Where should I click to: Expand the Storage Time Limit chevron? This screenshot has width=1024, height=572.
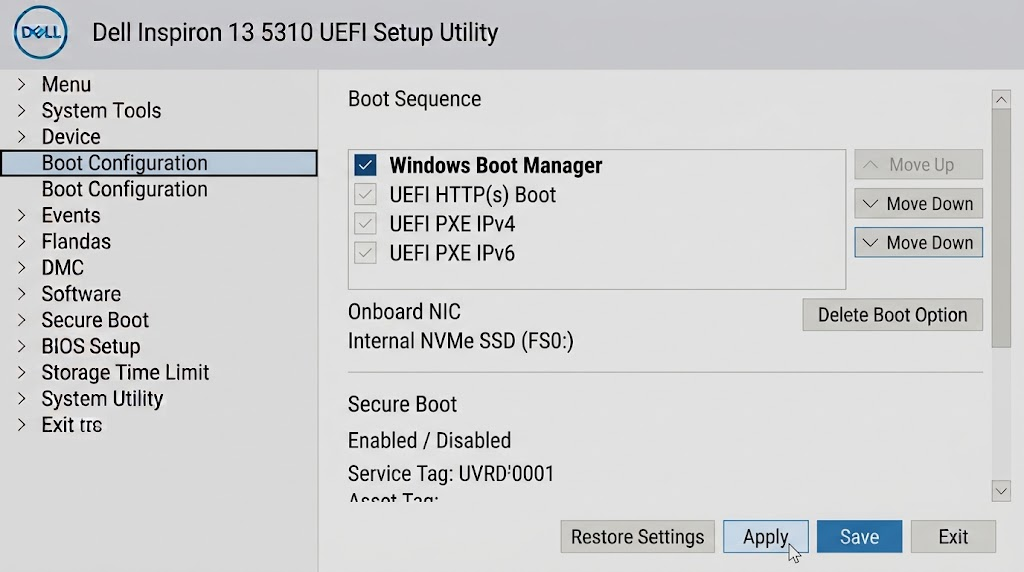click(22, 372)
